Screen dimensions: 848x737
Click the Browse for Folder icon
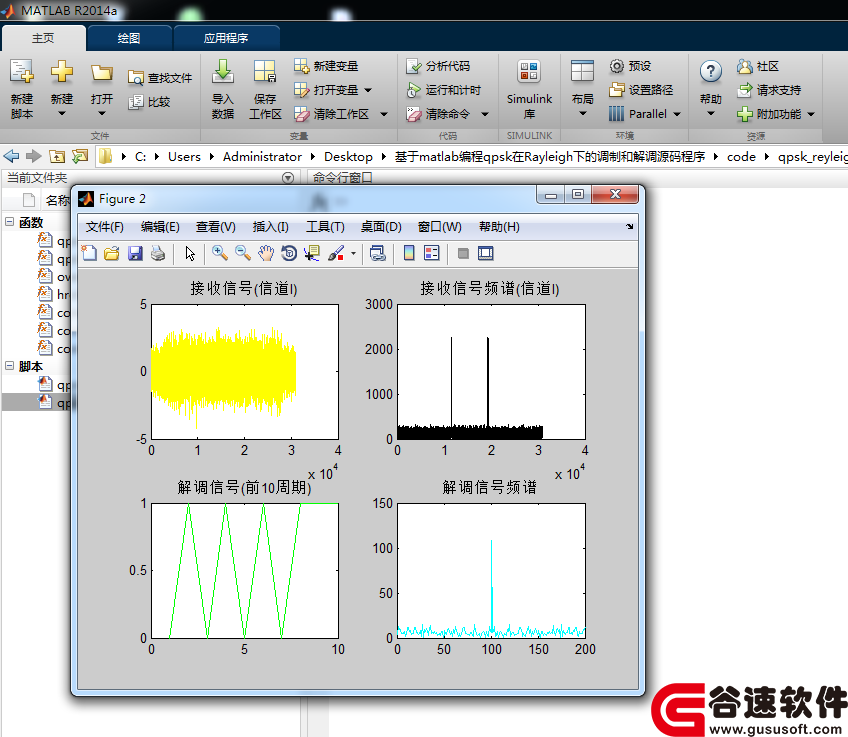click(x=80, y=156)
